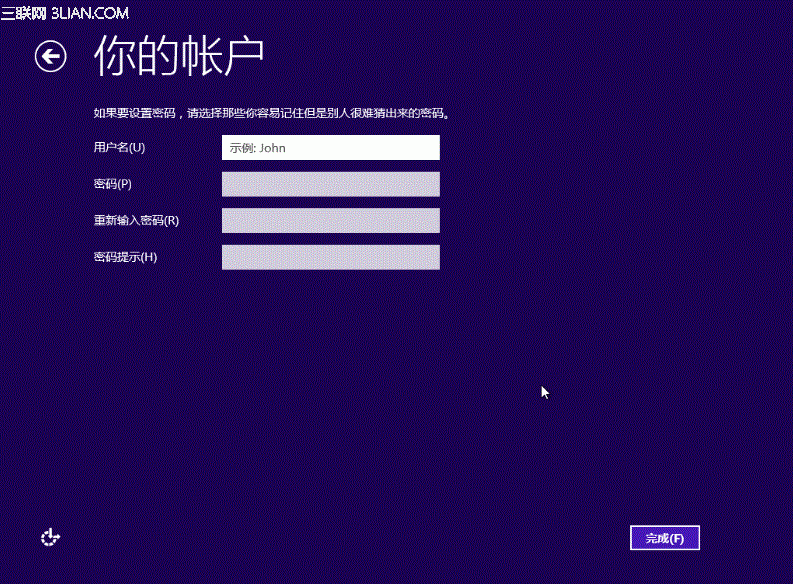793x584 pixels.
Task: Focus the 密码(P) password field
Action: coord(330,184)
